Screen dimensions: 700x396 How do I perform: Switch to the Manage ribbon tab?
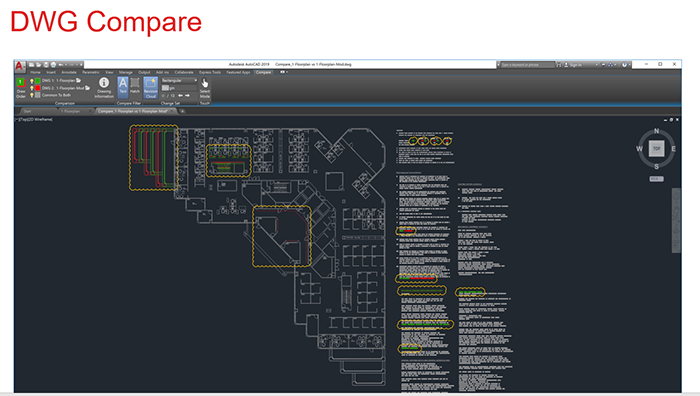125,72
